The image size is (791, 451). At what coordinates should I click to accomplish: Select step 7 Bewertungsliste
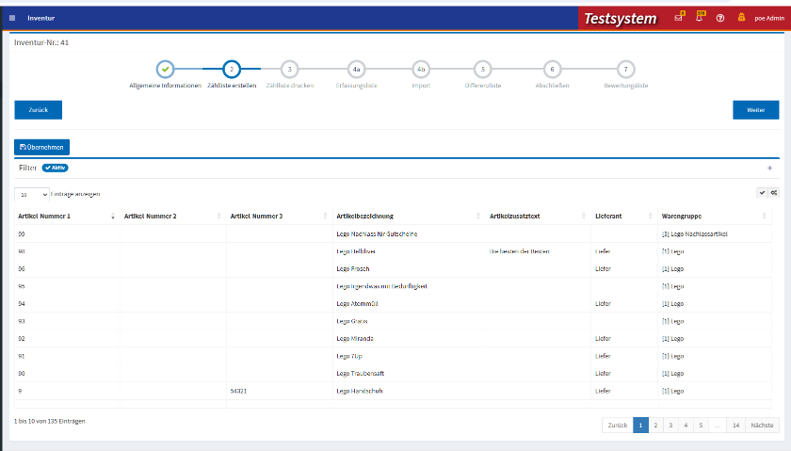626,69
